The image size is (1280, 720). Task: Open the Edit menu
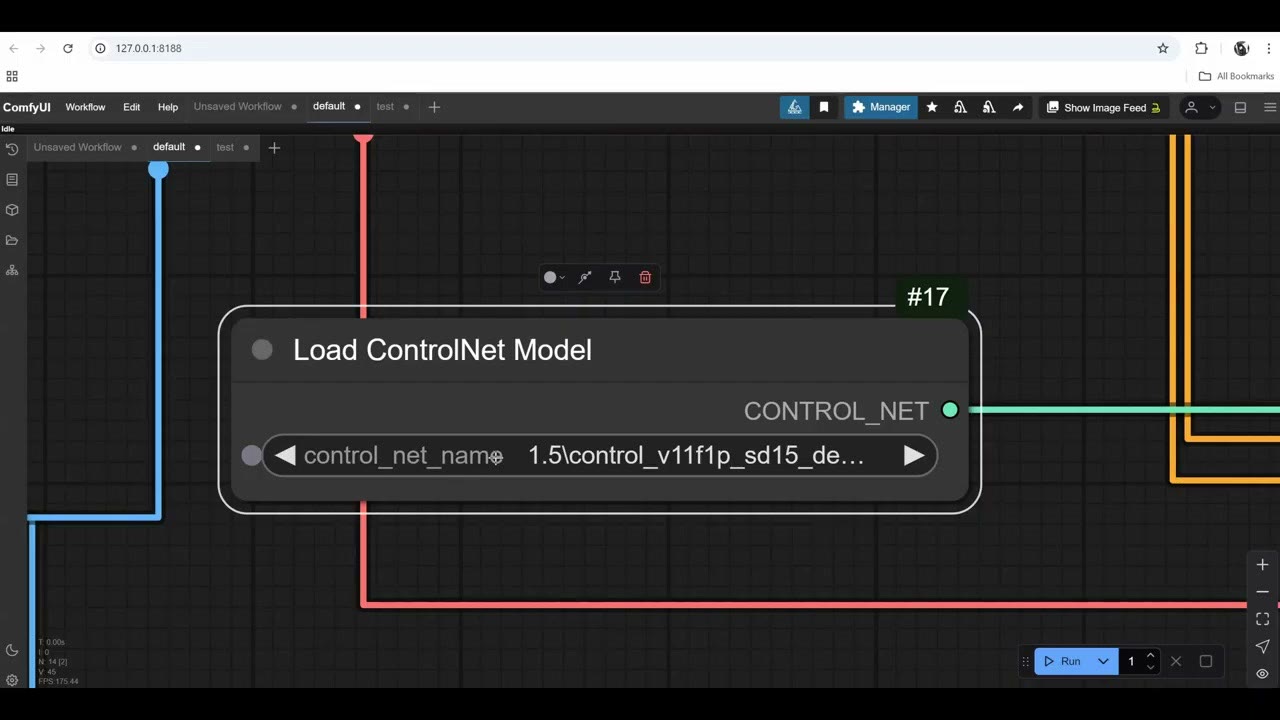click(131, 107)
